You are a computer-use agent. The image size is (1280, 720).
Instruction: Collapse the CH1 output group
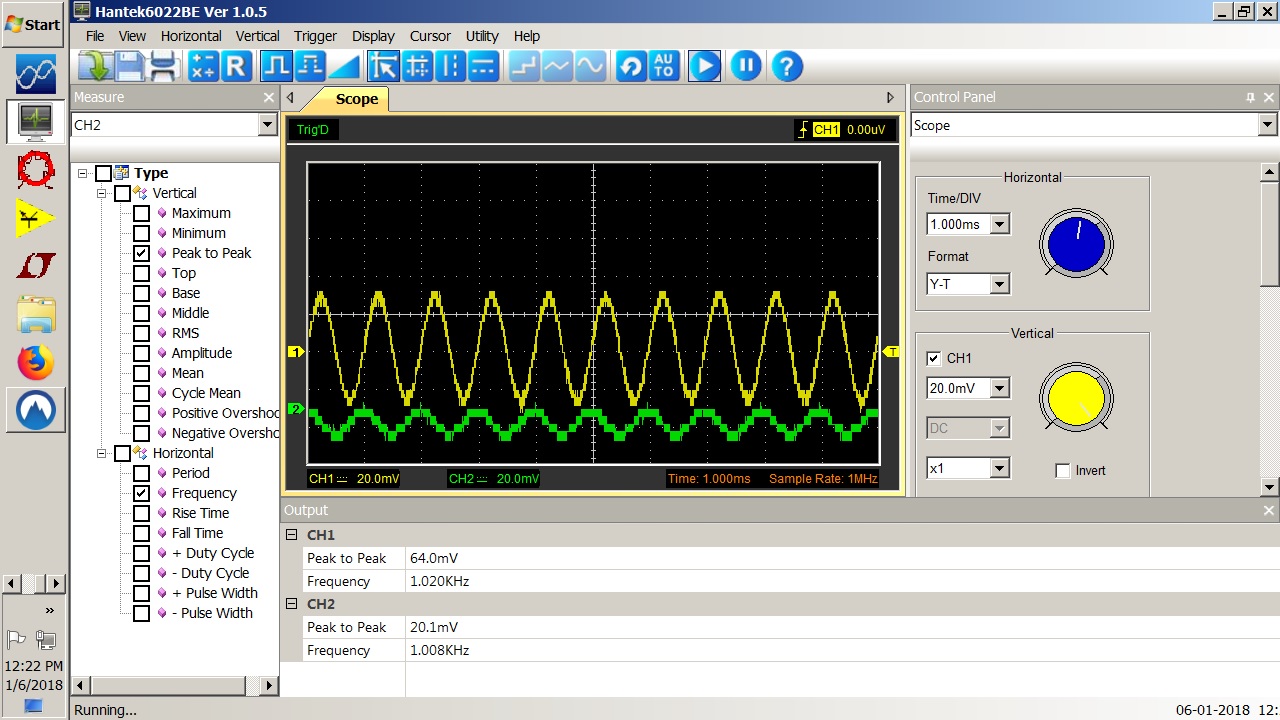point(292,535)
